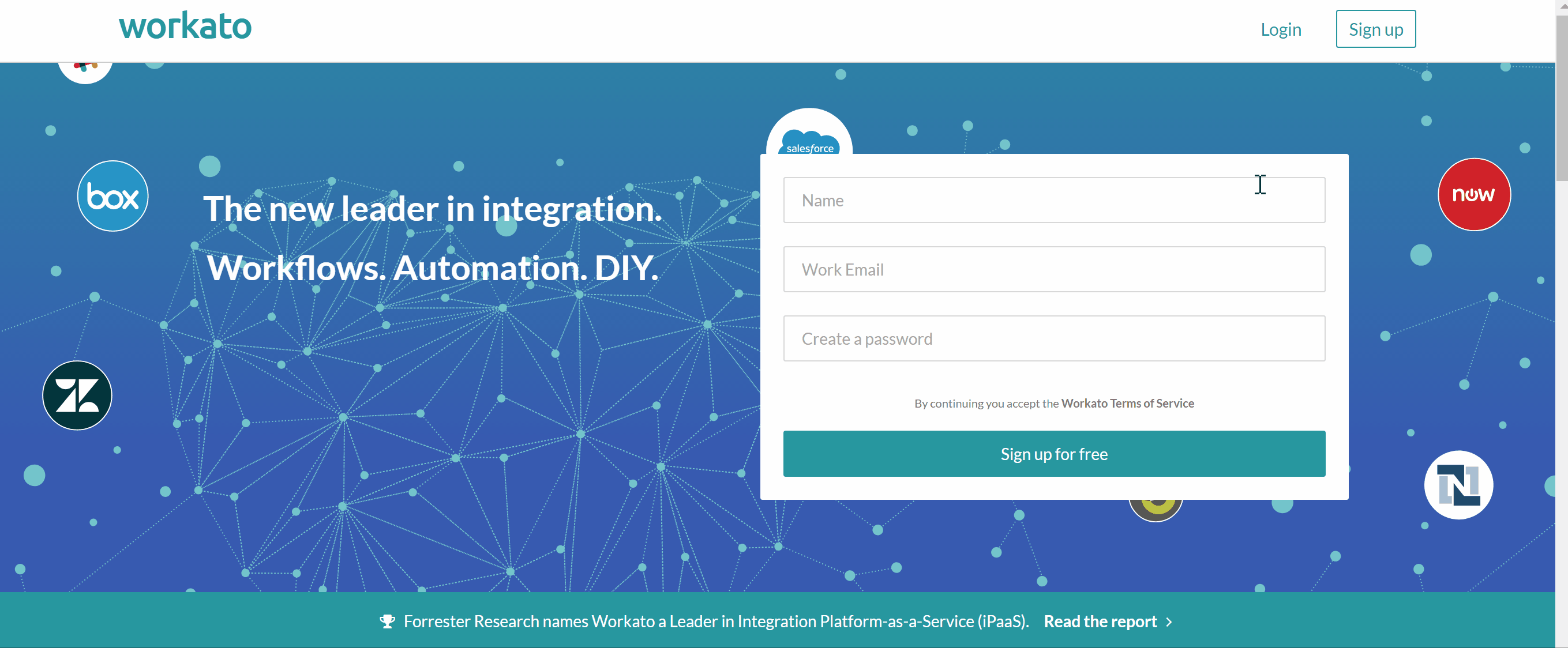This screenshot has width=1568, height=648.
Task: Click the NetSuite logo icon
Action: [x=1458, y=485]
